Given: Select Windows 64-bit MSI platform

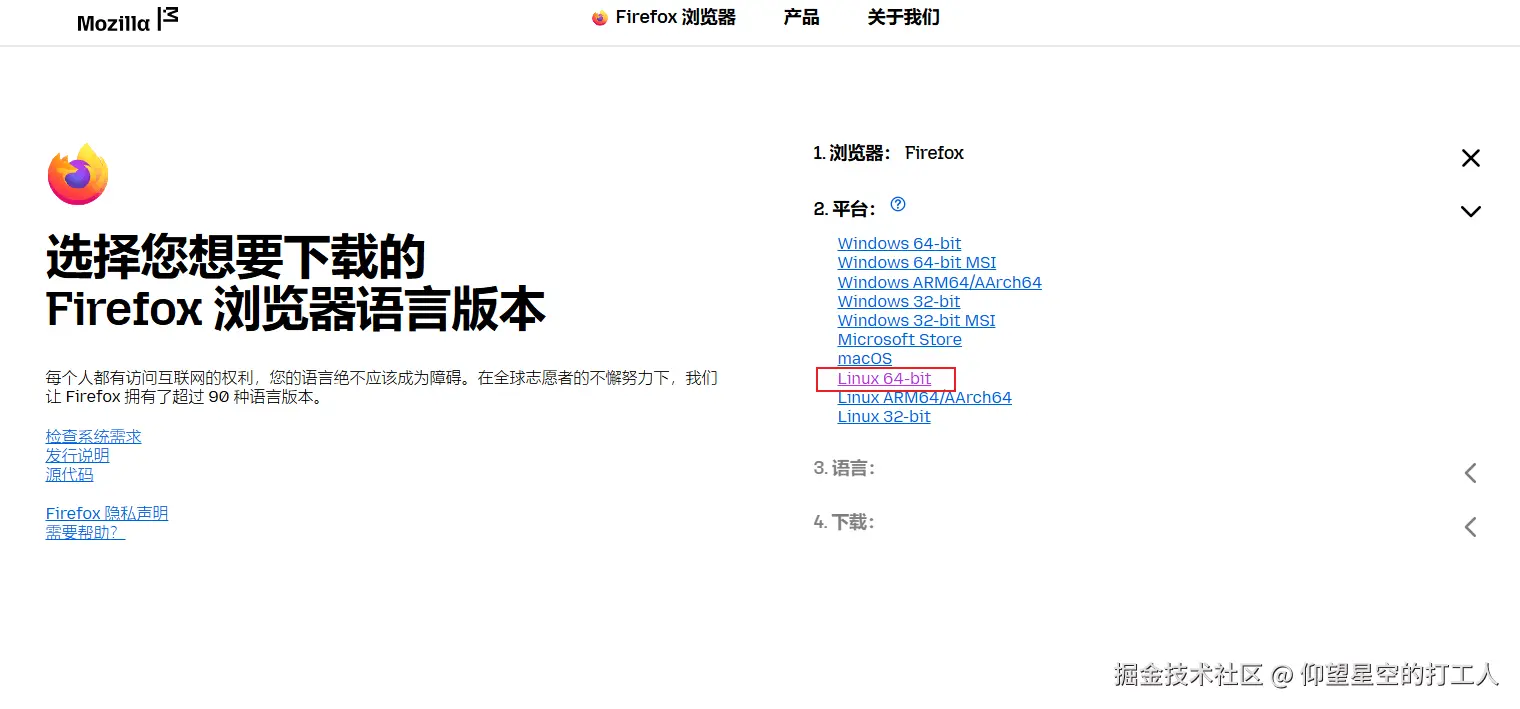Looking at the screenshot, I should pos(917,263).
